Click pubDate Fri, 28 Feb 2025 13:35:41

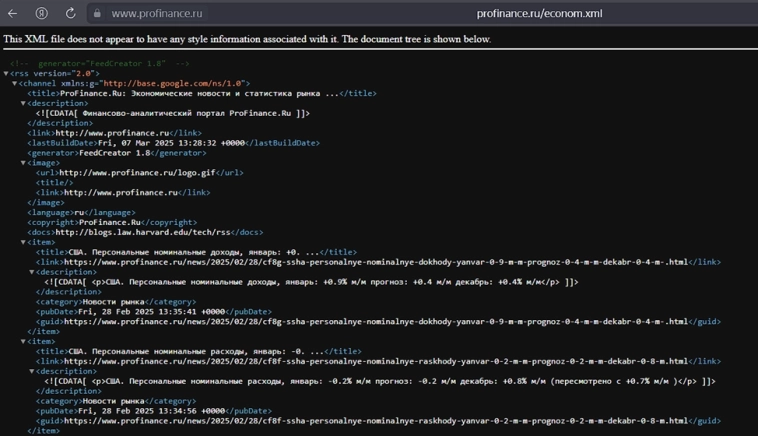click(152, 312)
